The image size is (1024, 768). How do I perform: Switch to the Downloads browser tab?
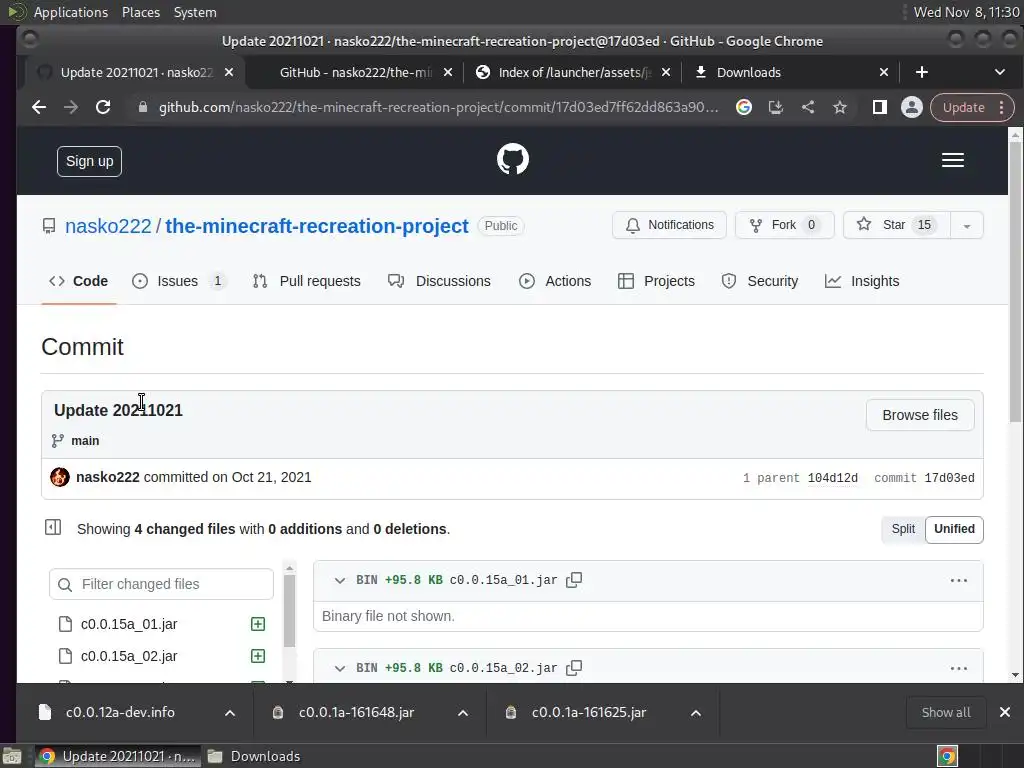[790, 72]
